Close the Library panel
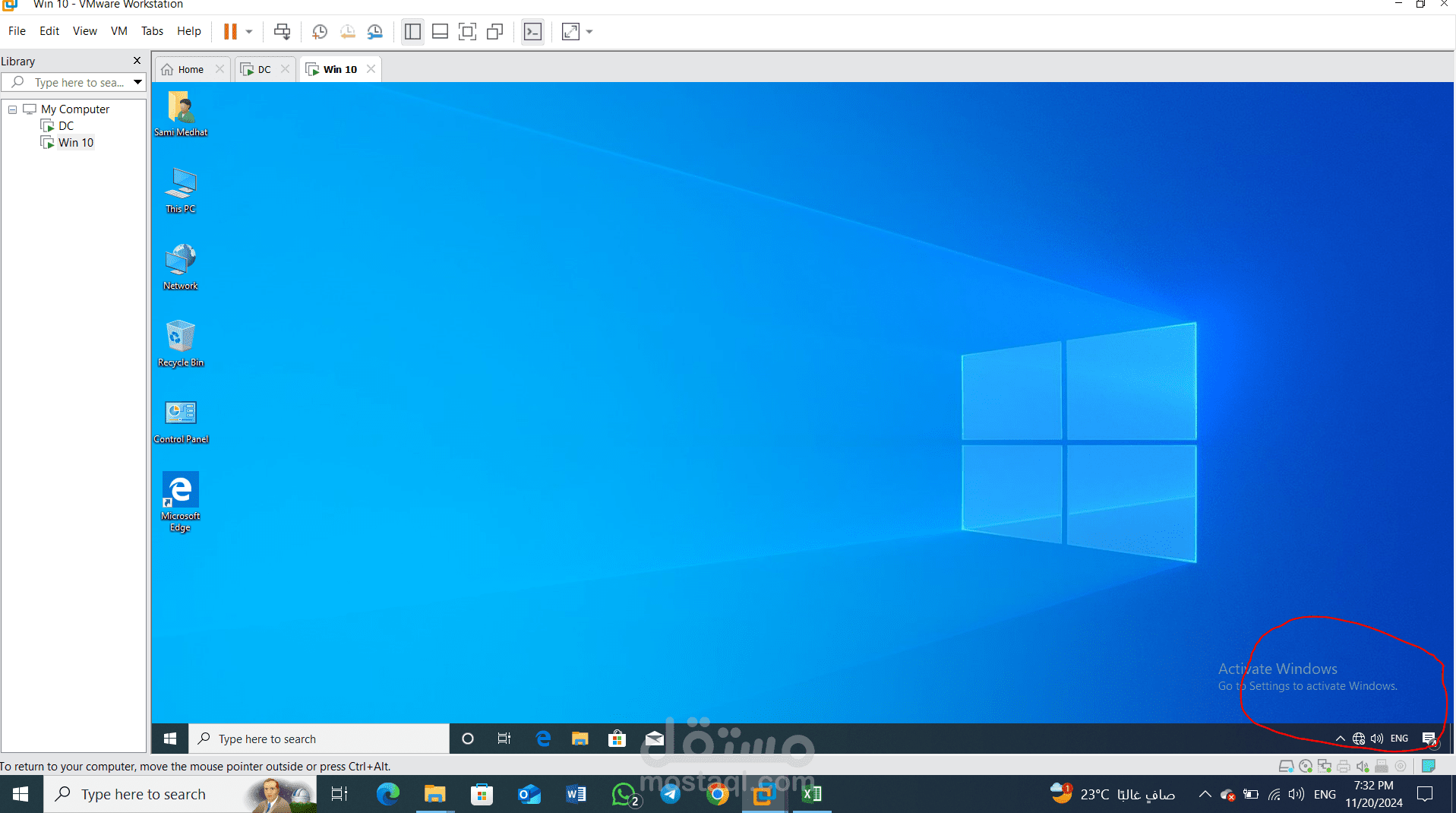 137,61
